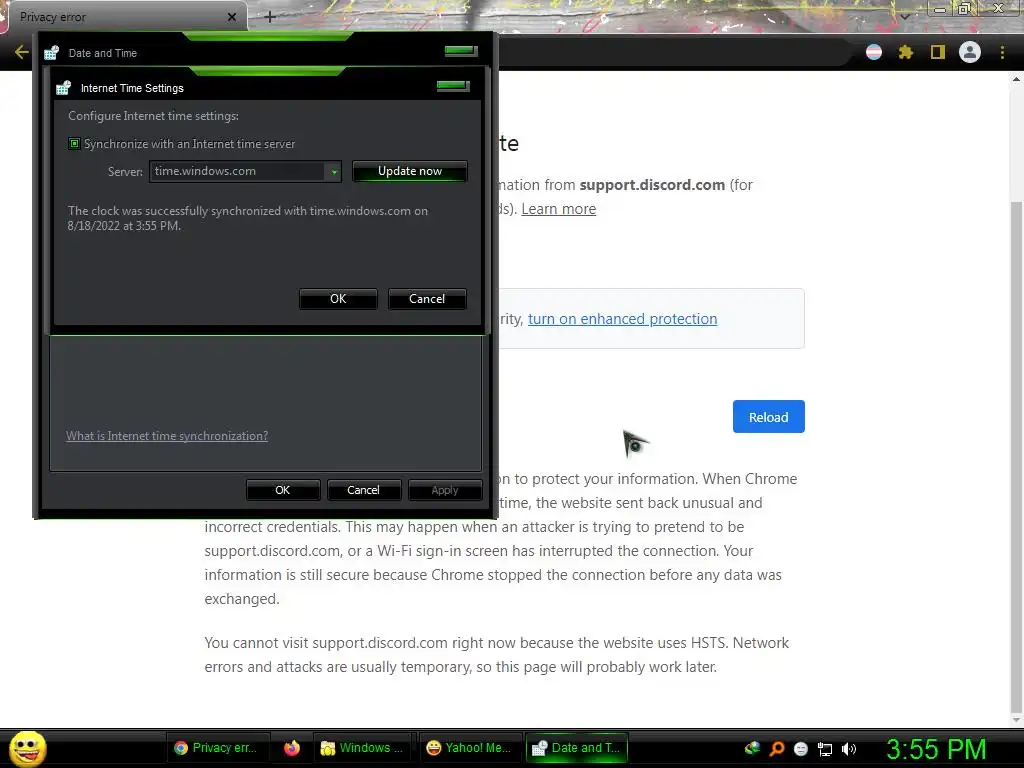This screenshot has width=1024, height=768.
Task: Cancel the Internet Time Settings dialog
Action: pos(426,298)
